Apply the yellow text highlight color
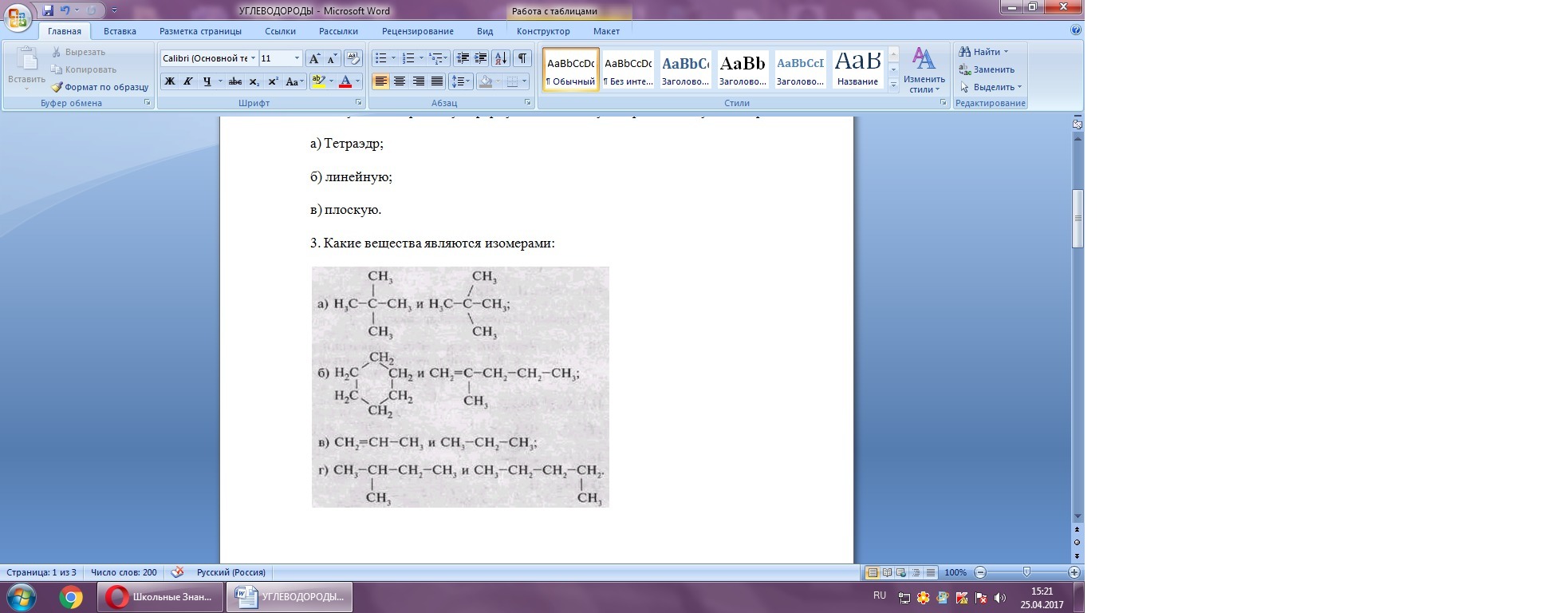This screenshot has width=1568, height=613. pyautogui.click(x=318, y=81)
